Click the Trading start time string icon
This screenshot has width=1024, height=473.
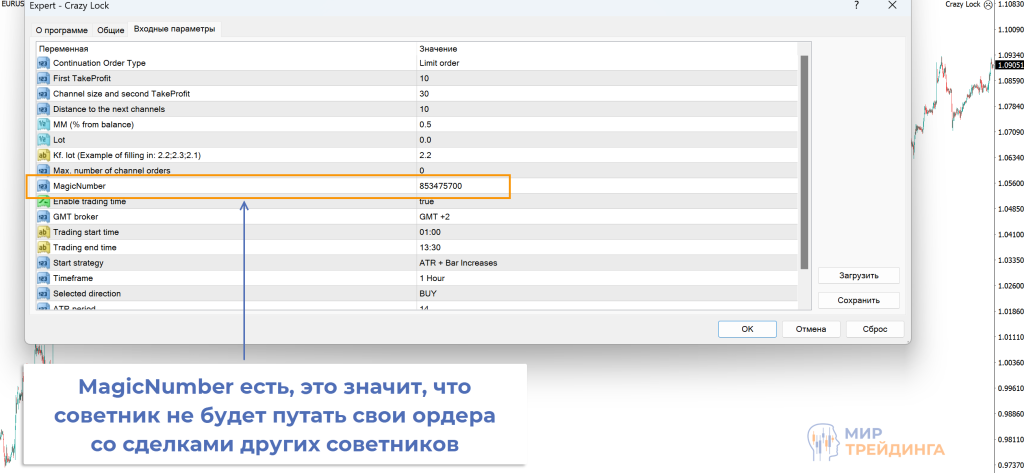[43, 232]
